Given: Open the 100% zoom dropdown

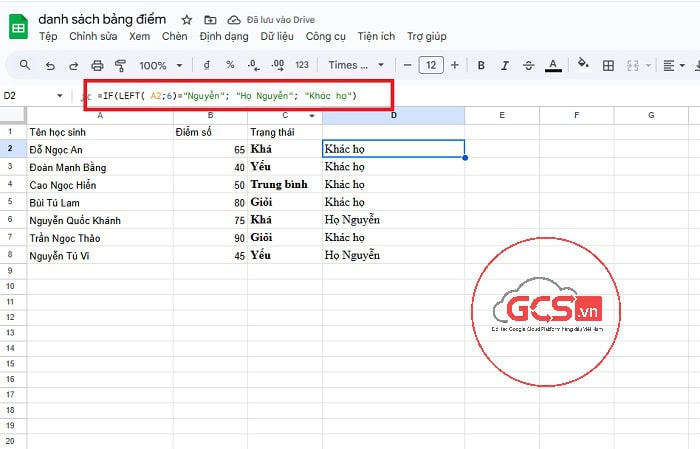Looking at the screenshot, I should [x=160, y=66].
